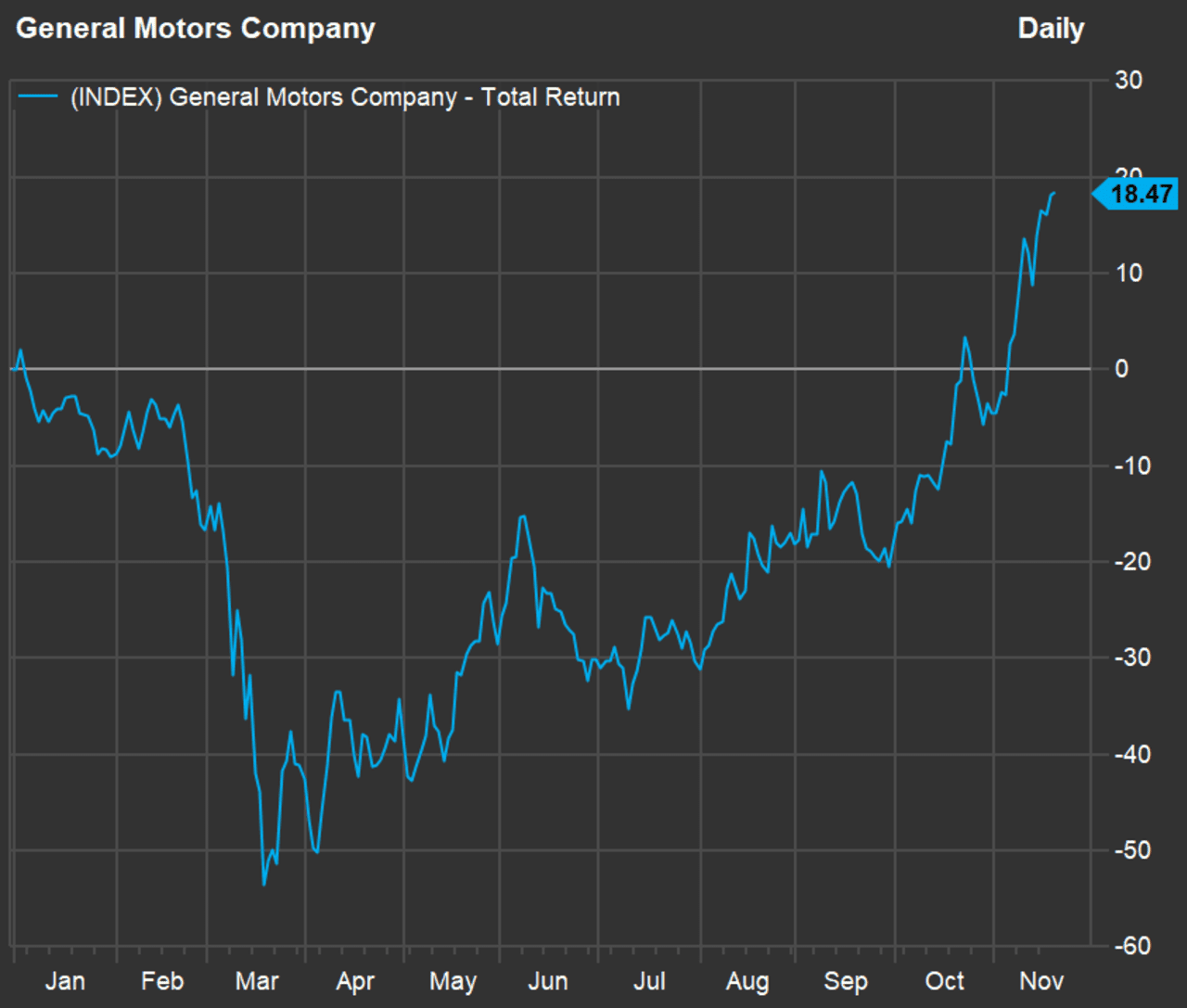Click the 30 label on the y-axis
1187x1008 pixels.
pyautogui.click(x=1129, y=80)
